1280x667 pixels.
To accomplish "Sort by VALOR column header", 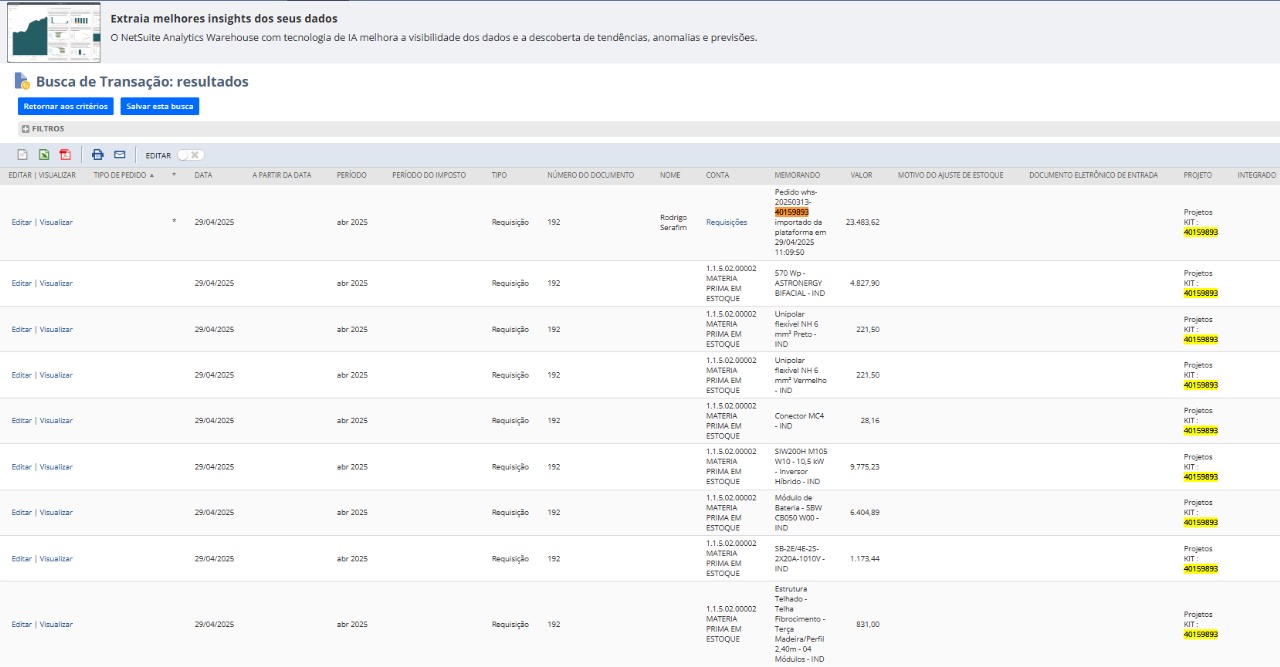I will (861, 175).
